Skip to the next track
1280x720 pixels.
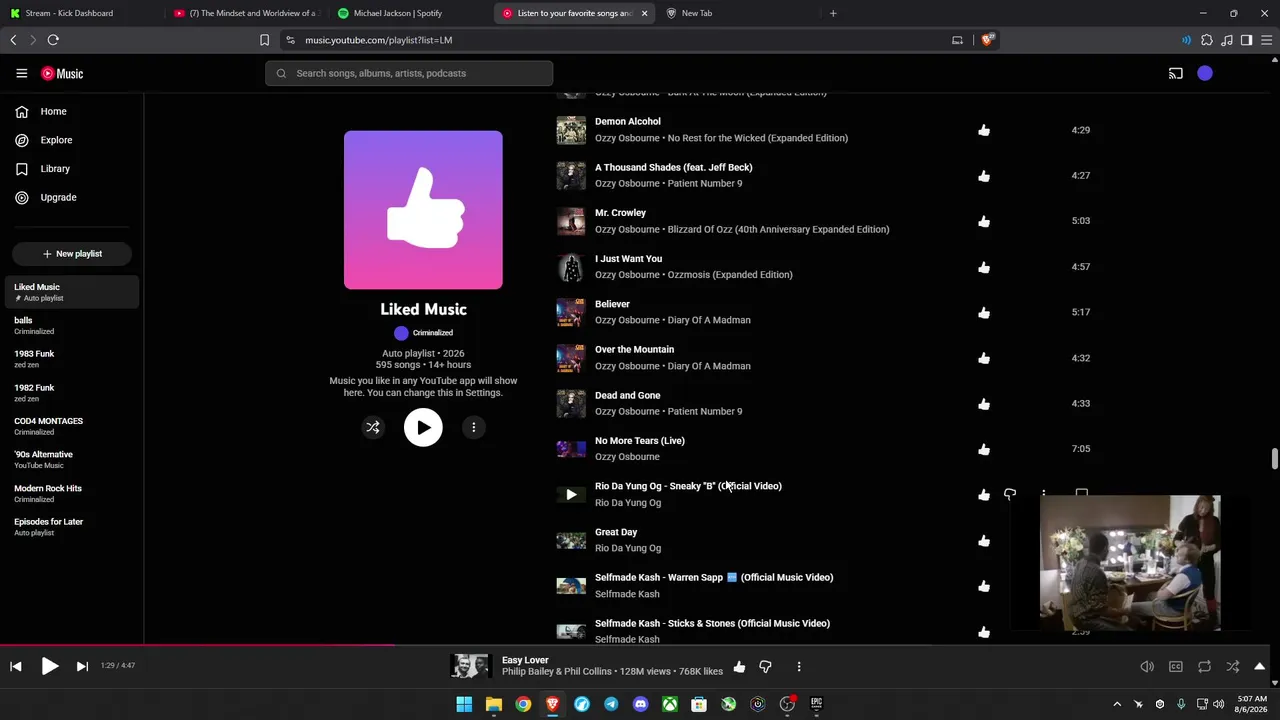[82, 666]
